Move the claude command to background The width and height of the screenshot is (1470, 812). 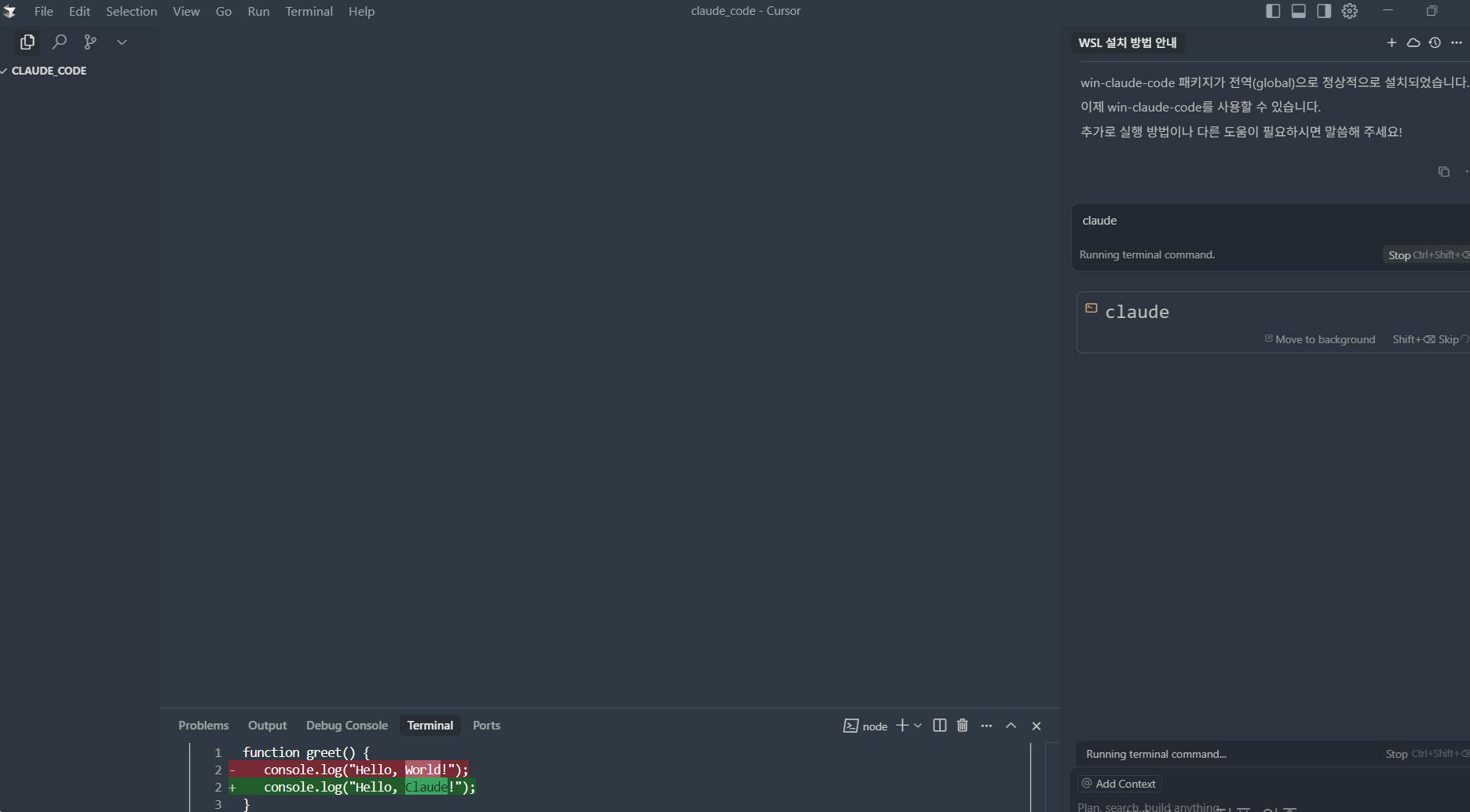click(x=1320, y=339)
